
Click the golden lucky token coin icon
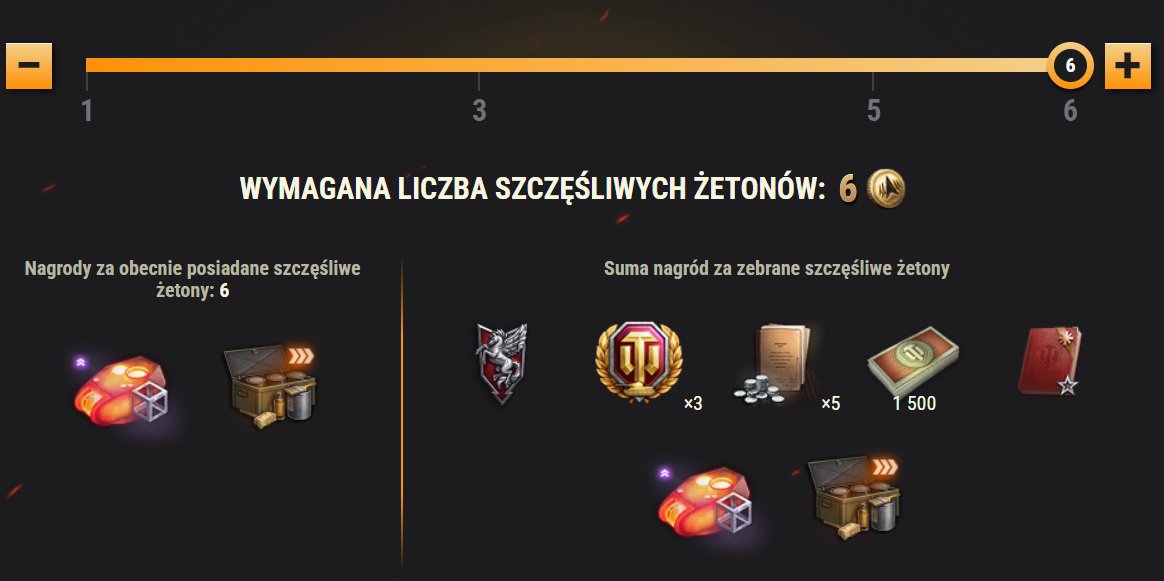click(886, 188)
